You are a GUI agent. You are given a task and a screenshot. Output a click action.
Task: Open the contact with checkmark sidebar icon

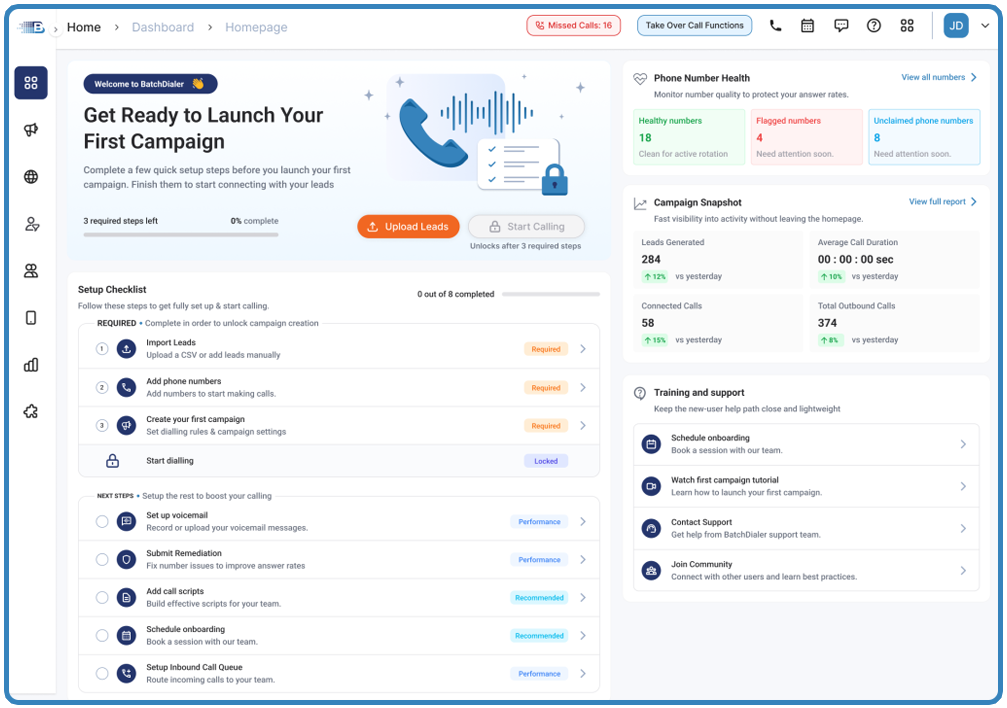(x=31, y=224)
